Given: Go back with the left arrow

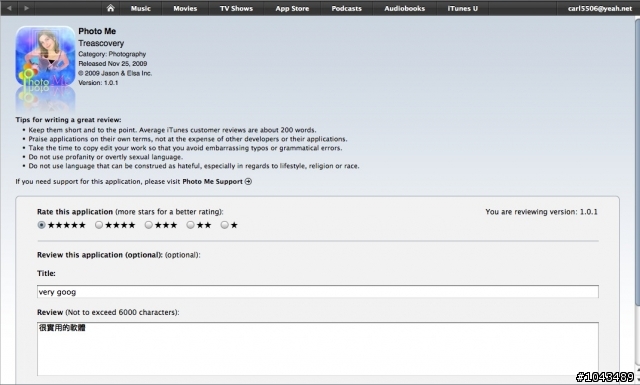Looking at the screenshot, I should point(9,8).
